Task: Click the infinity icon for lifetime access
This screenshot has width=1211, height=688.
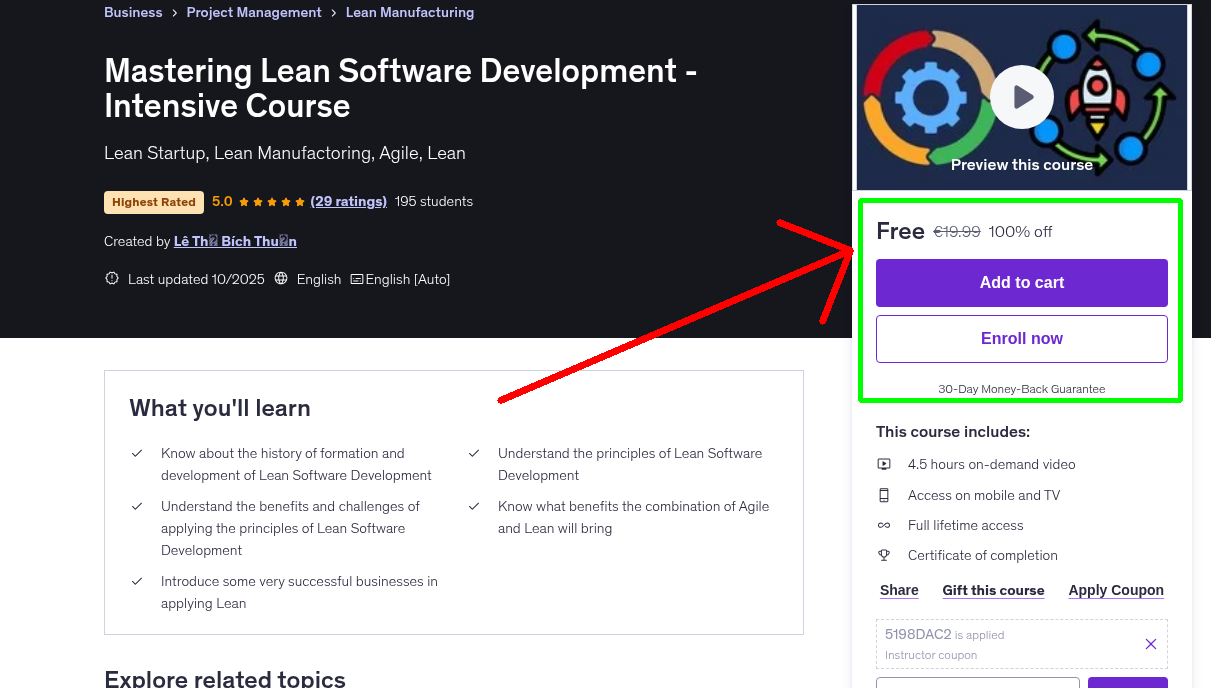Action: point(884,525)
